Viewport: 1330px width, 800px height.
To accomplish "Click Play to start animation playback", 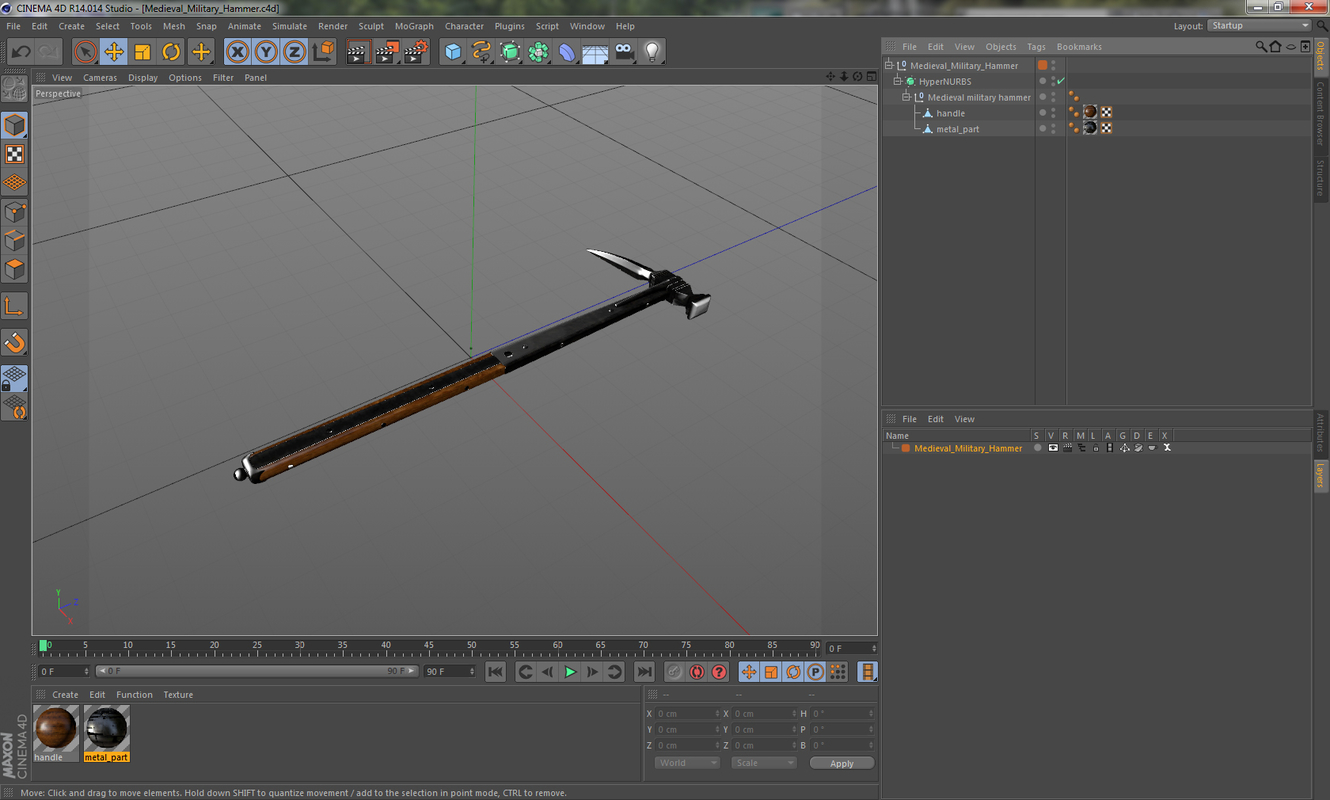I will point(569,671).
